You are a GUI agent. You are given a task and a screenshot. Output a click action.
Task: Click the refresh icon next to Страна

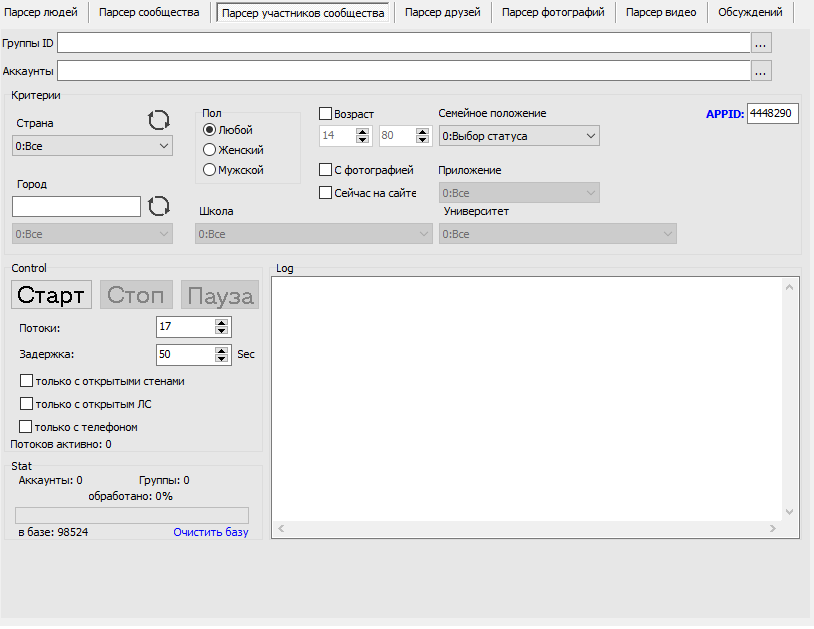coord(159,120)
